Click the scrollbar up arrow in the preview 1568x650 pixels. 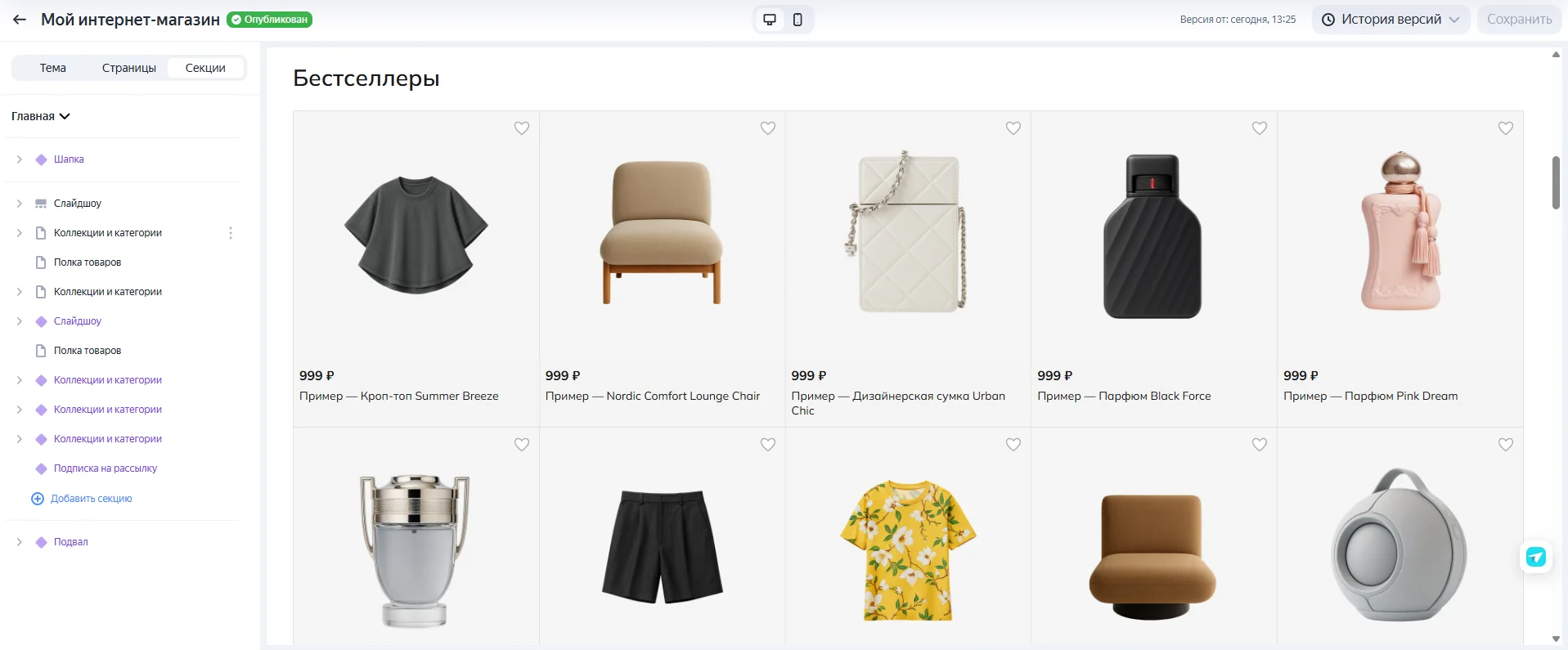click(1556, 55)
